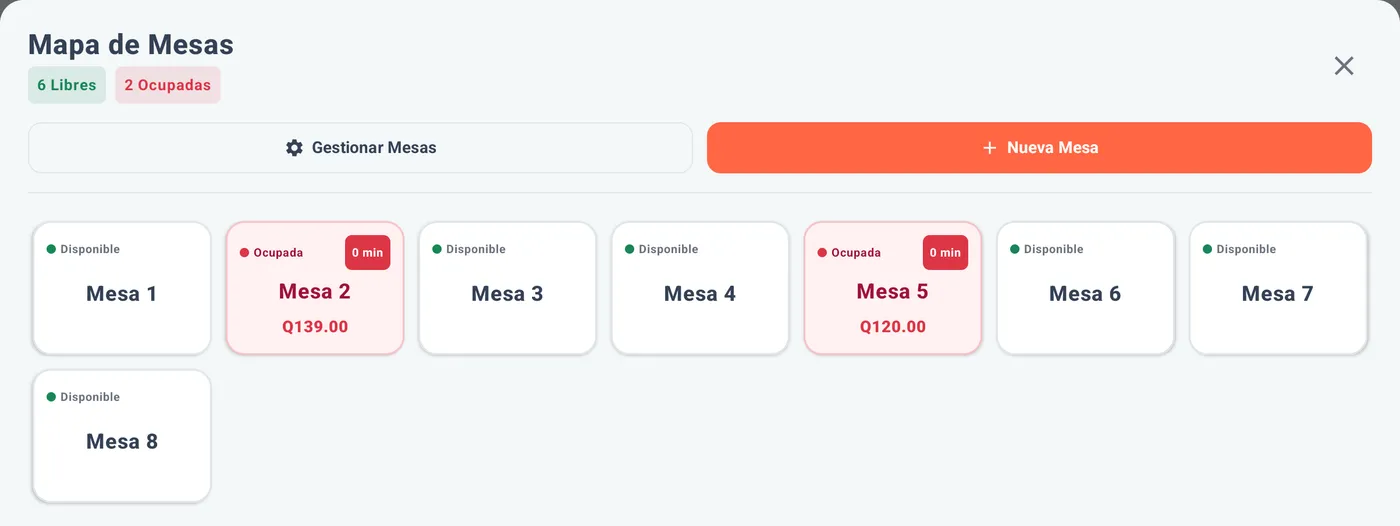This screenshot has width=1400, height=526.
Task: Add a table with Nueva Mesa
Action: tap(1039, 148)
